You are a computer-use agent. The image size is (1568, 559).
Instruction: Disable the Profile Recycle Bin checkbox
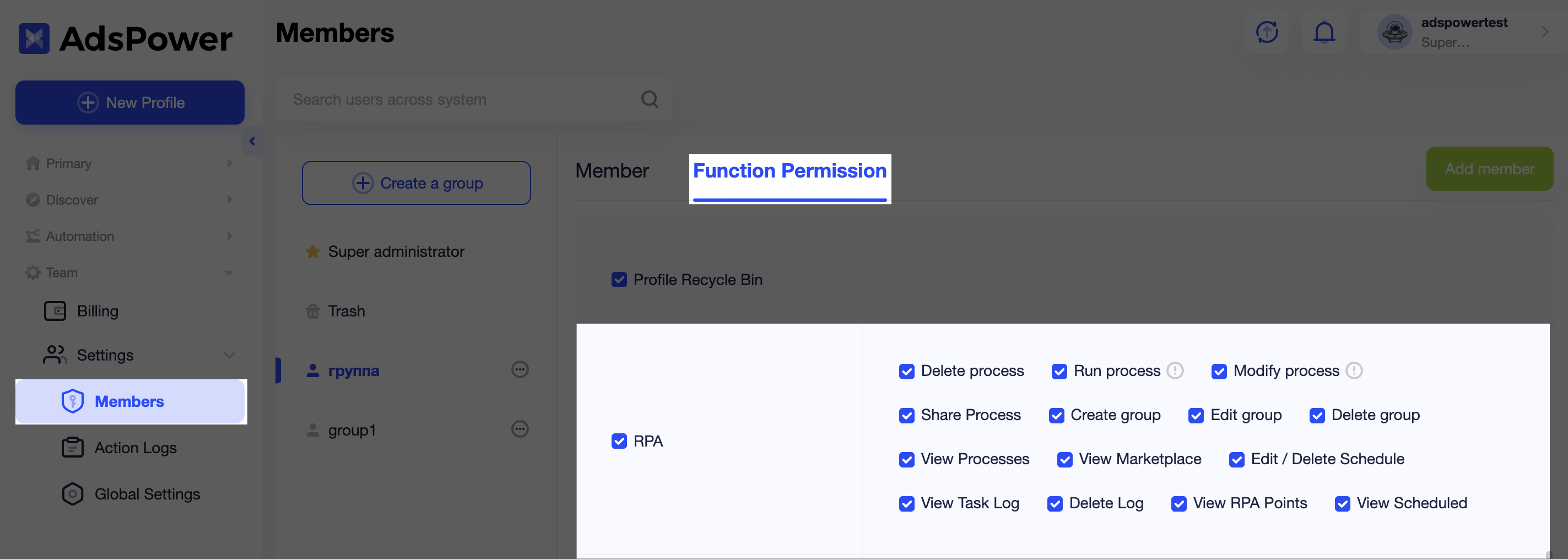(618, 280)
